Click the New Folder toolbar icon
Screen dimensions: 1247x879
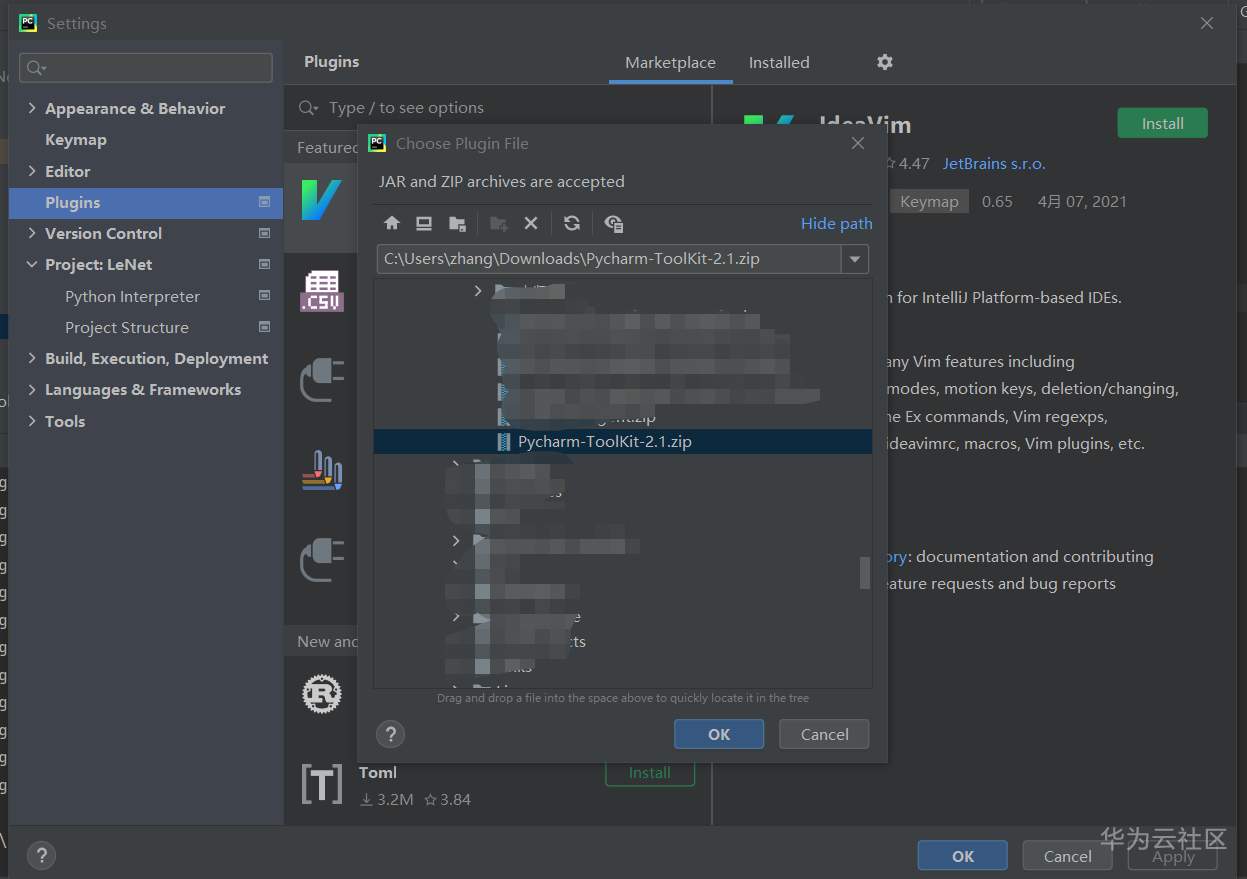point(498,223)
